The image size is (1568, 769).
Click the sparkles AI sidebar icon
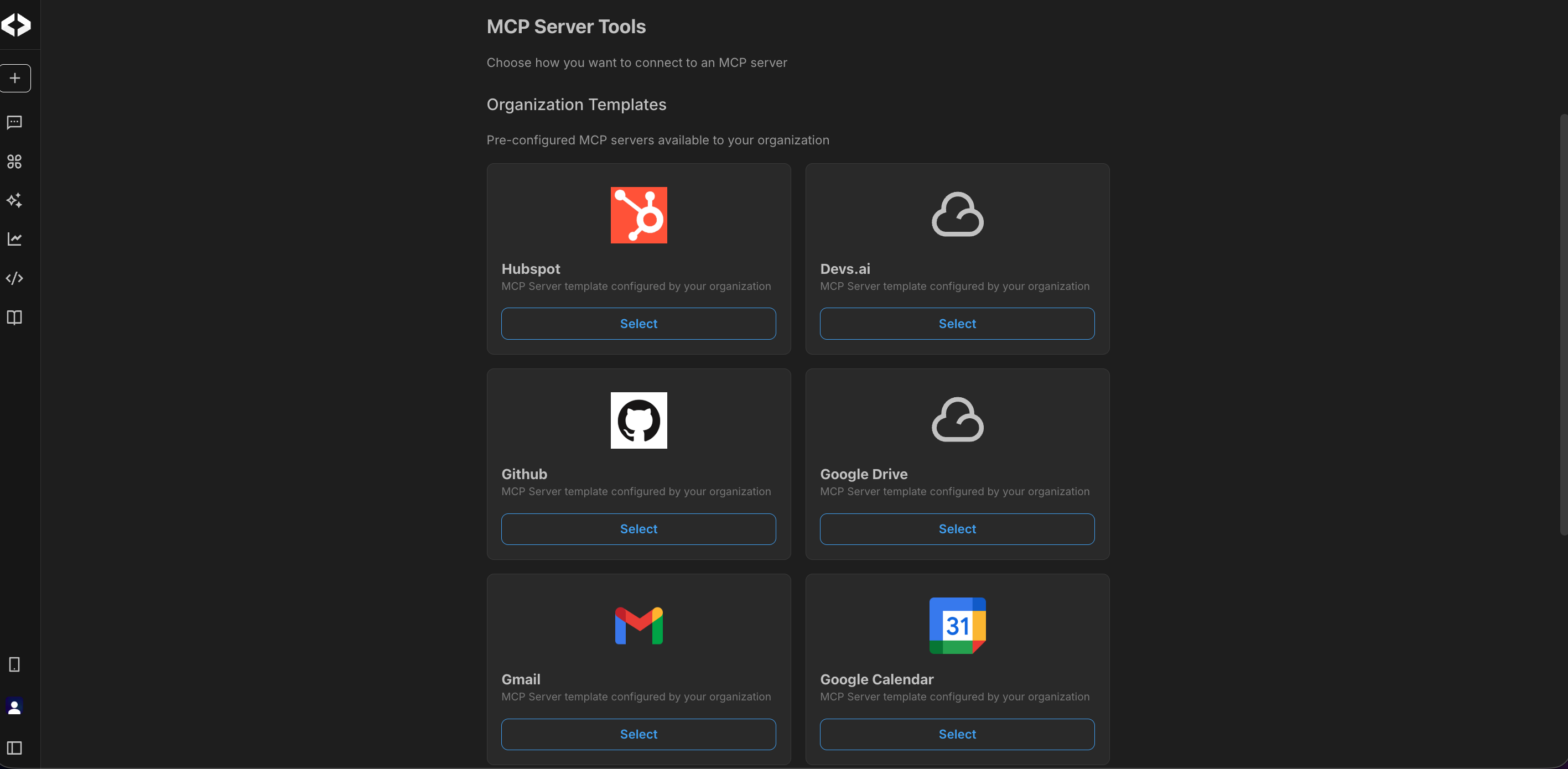tap(14, 200)
